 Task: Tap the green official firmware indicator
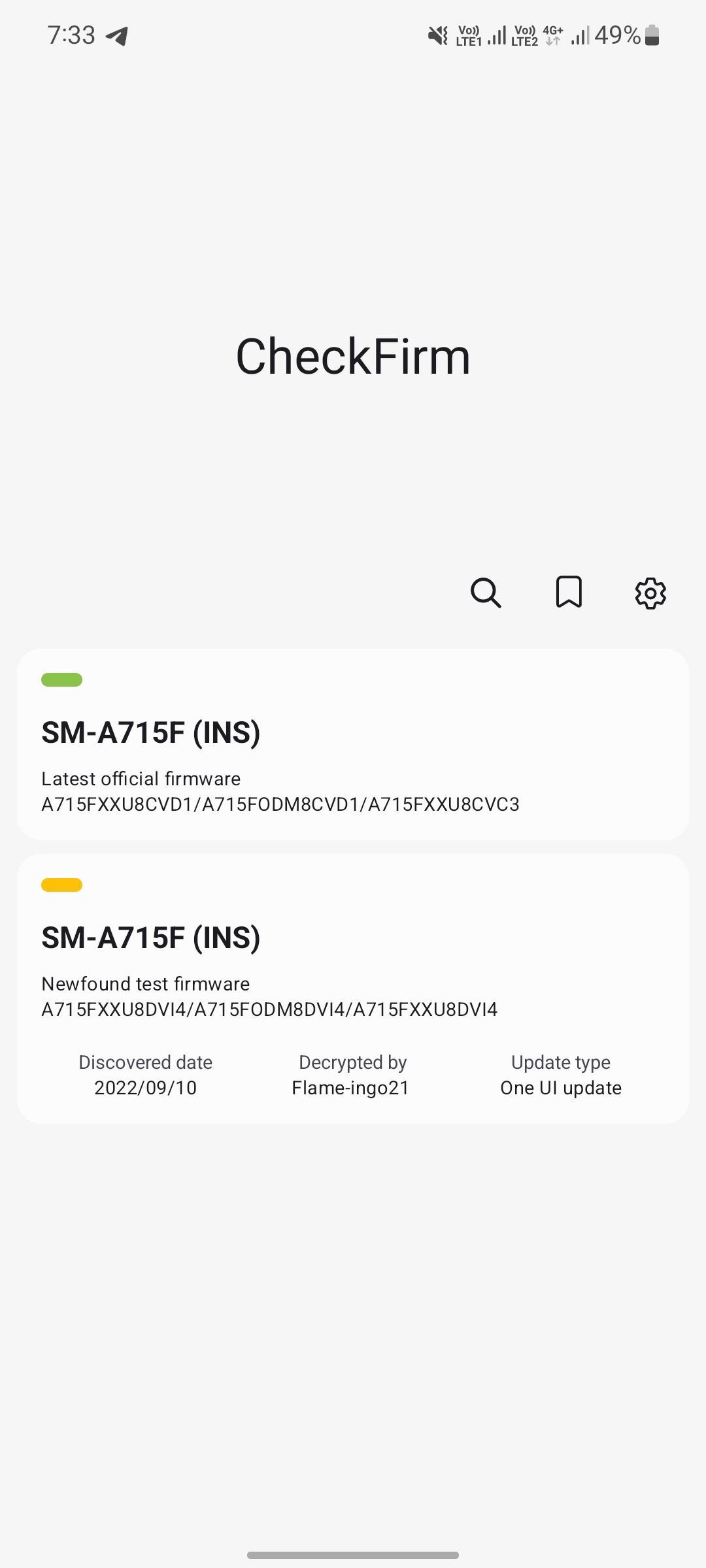click(x=61, y=679)
